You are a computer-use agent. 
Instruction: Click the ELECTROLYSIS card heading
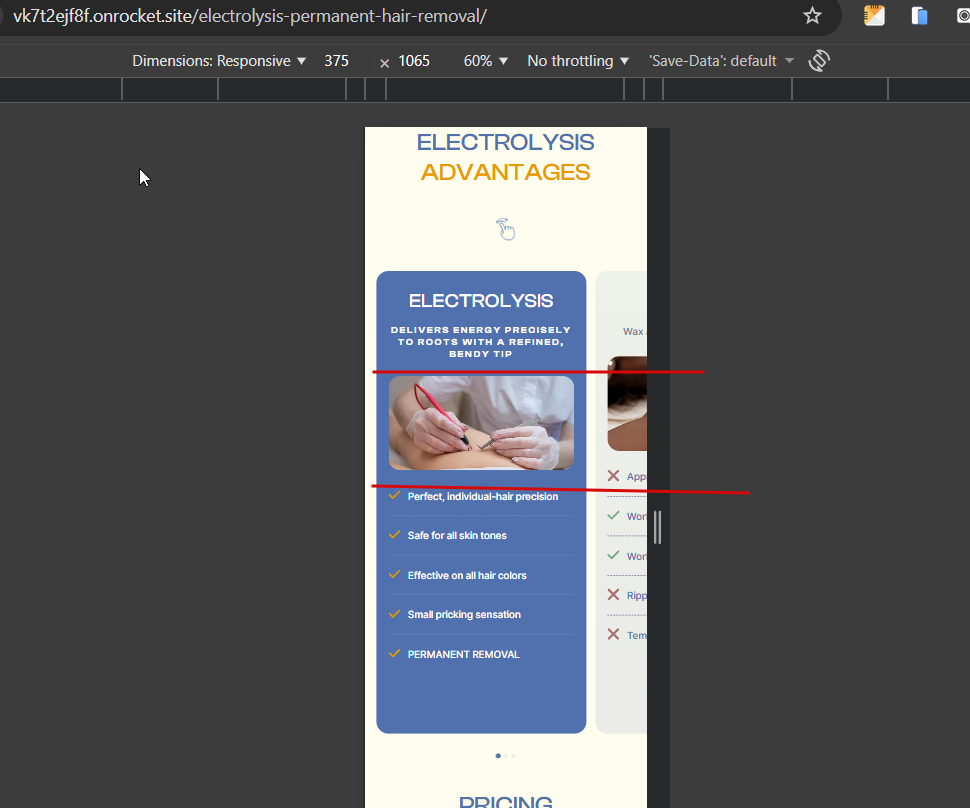tap(481, 301)
